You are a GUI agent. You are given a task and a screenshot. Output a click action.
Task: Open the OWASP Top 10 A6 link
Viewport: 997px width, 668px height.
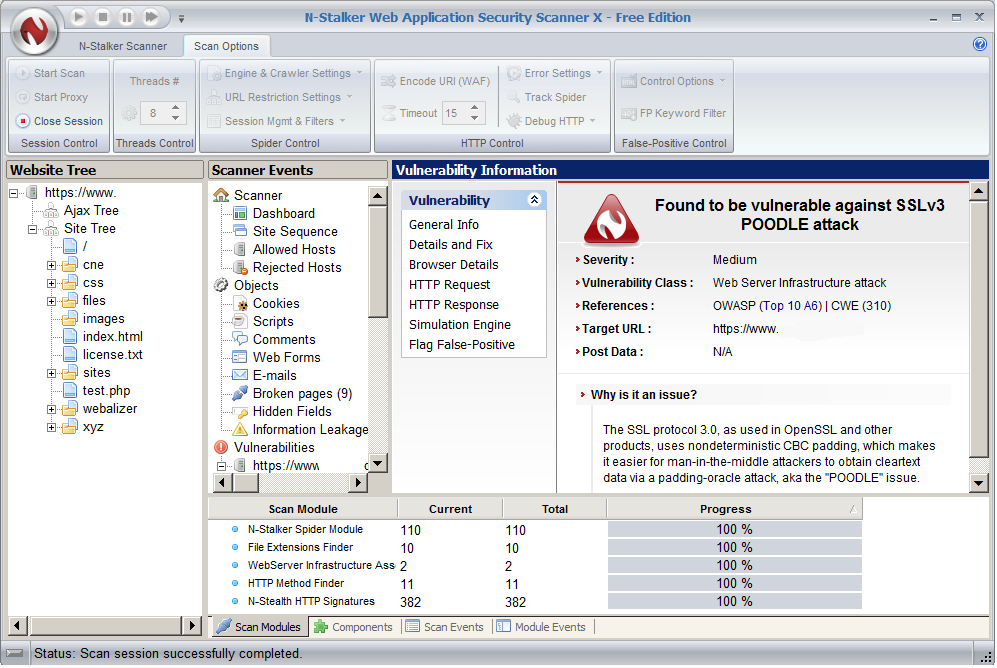[x=791, y=306]
